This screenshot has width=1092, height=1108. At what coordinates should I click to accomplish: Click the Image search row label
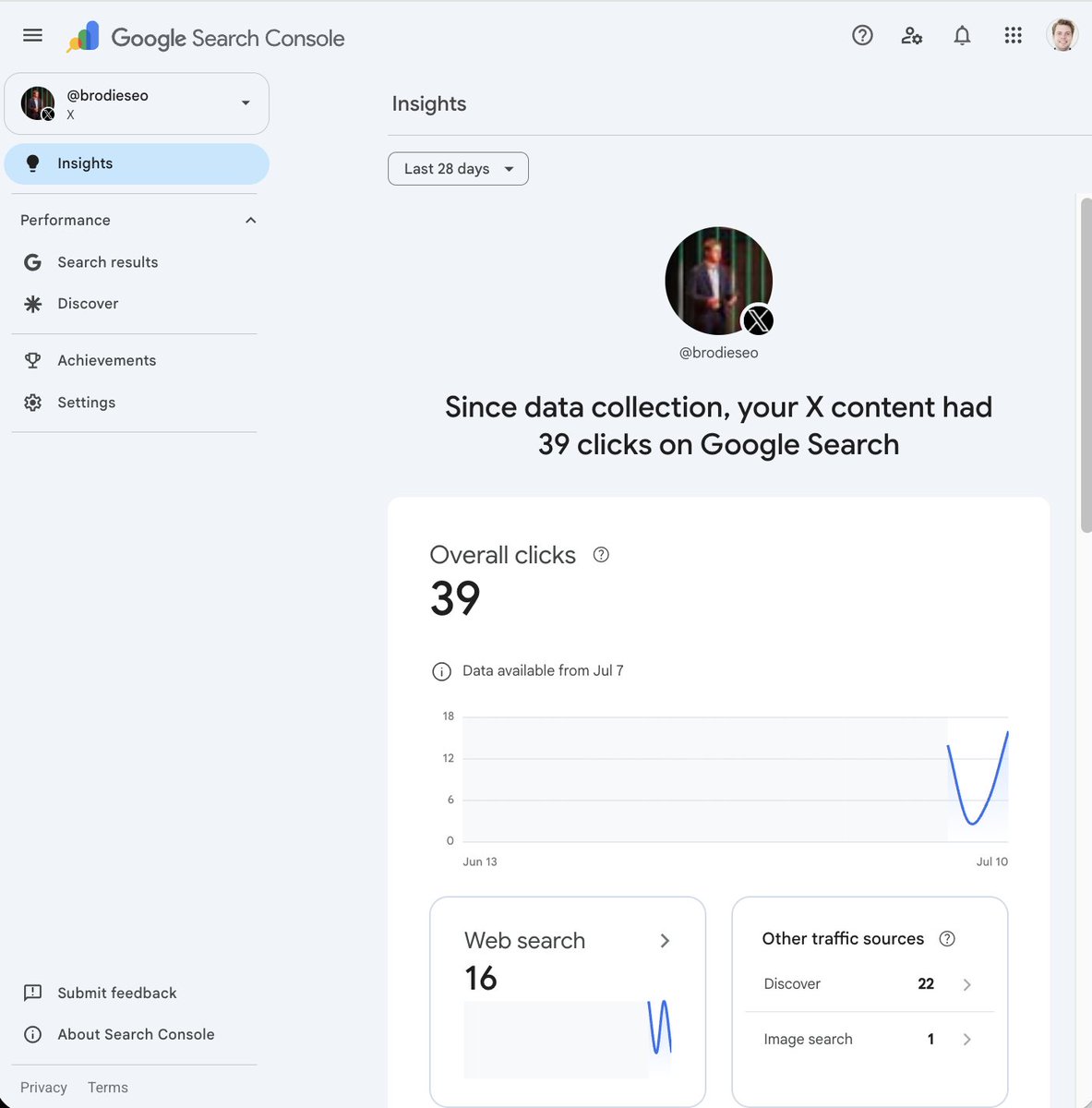pos(808,1040)
